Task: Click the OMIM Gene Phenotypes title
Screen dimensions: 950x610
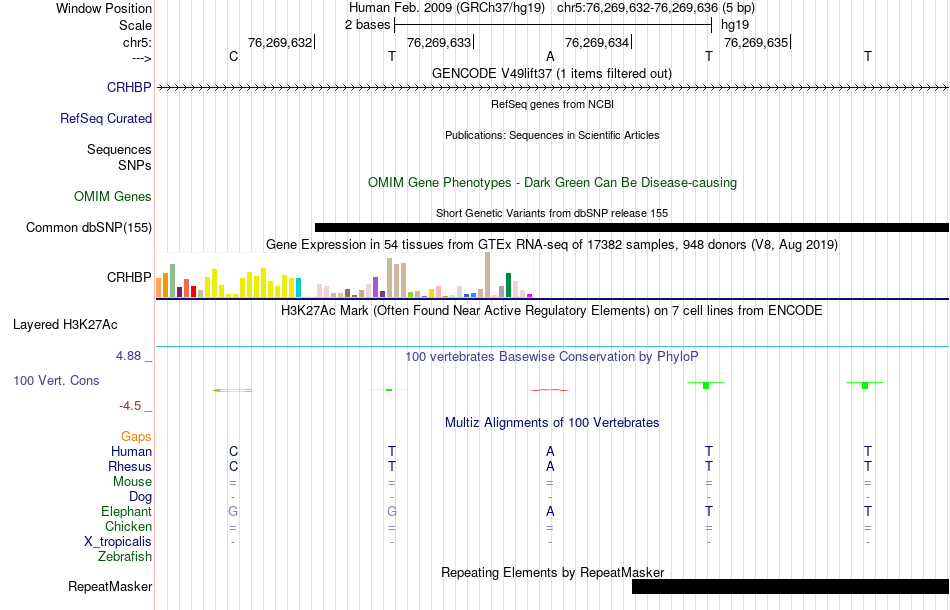Action: [x=552, y=182]
